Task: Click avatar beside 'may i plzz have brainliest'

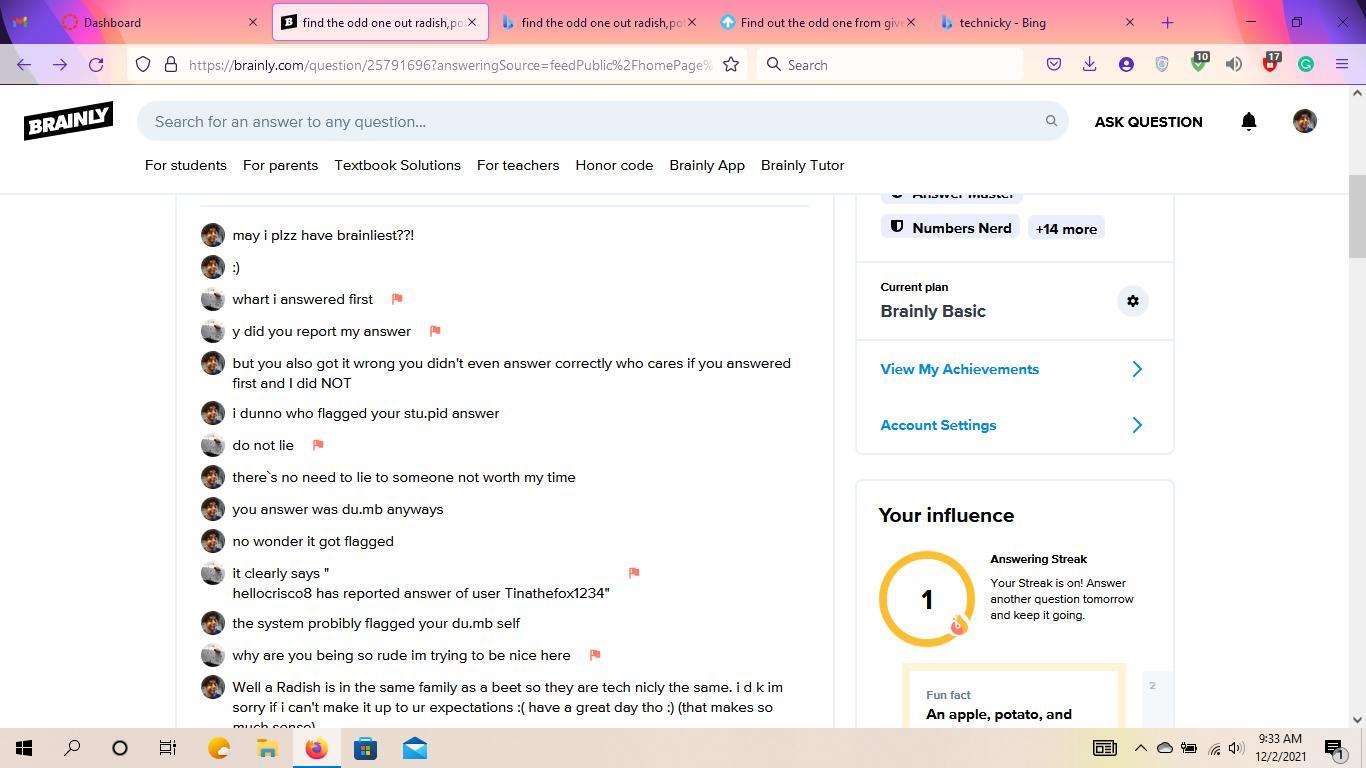Action: pyautogui.click(x=212, y=235)
